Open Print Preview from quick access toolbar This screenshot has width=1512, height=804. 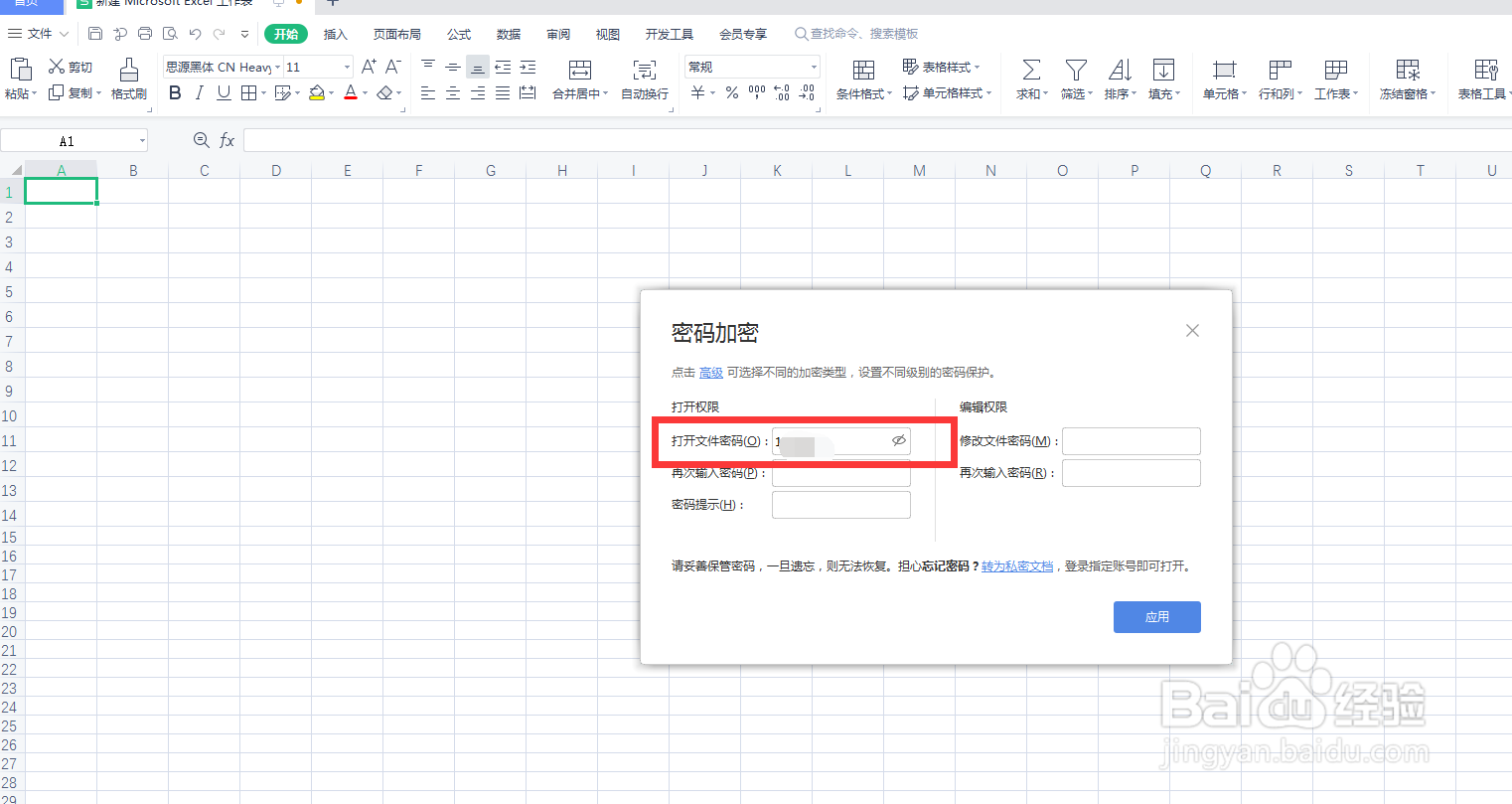pyautogui.click(x=170, y=34)
